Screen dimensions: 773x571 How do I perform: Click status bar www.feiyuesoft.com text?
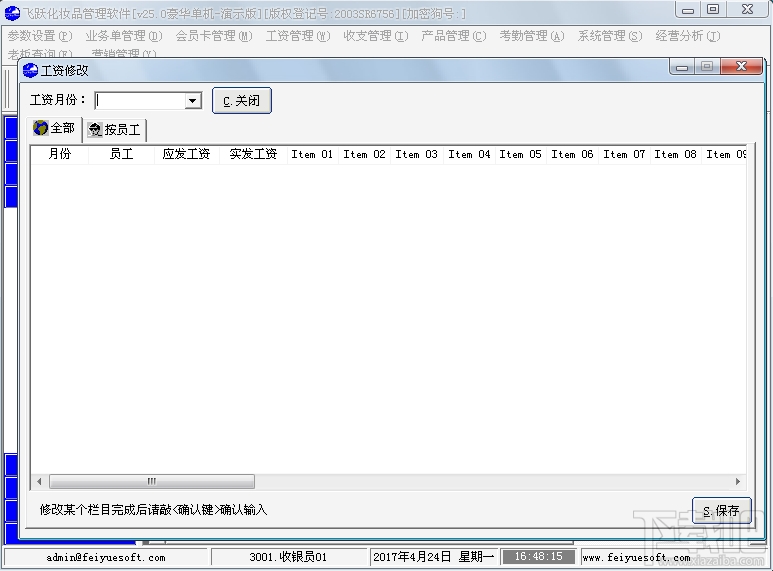[636, 558]
